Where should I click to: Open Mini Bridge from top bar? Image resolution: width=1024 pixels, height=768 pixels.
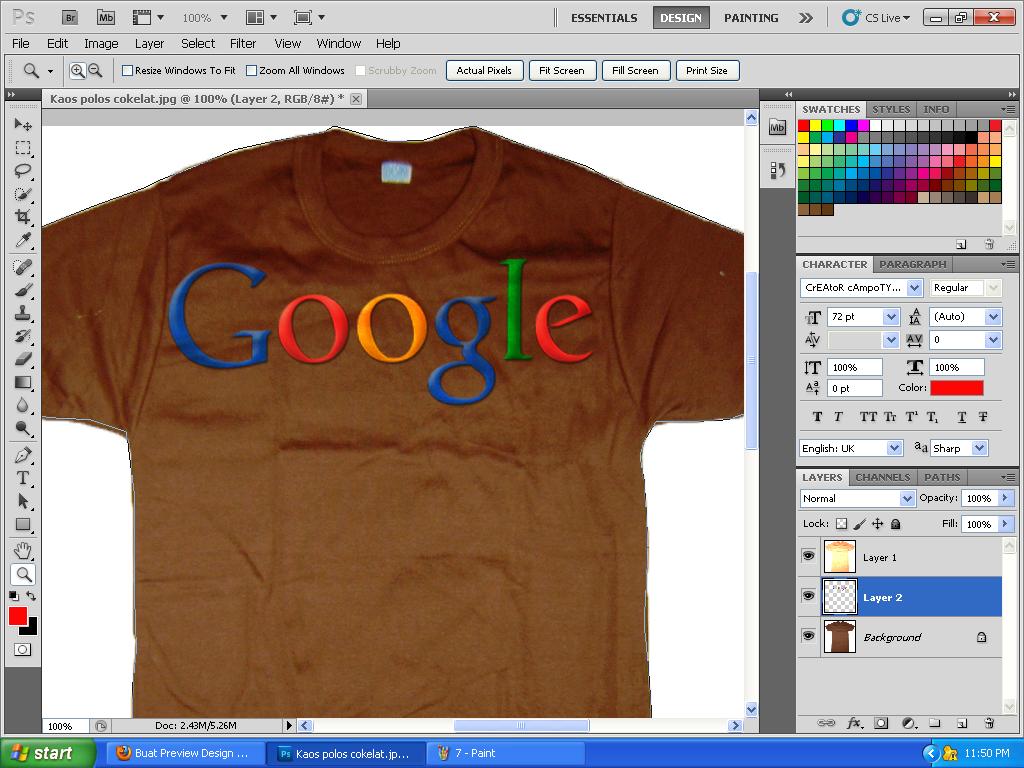coord(106,18)
